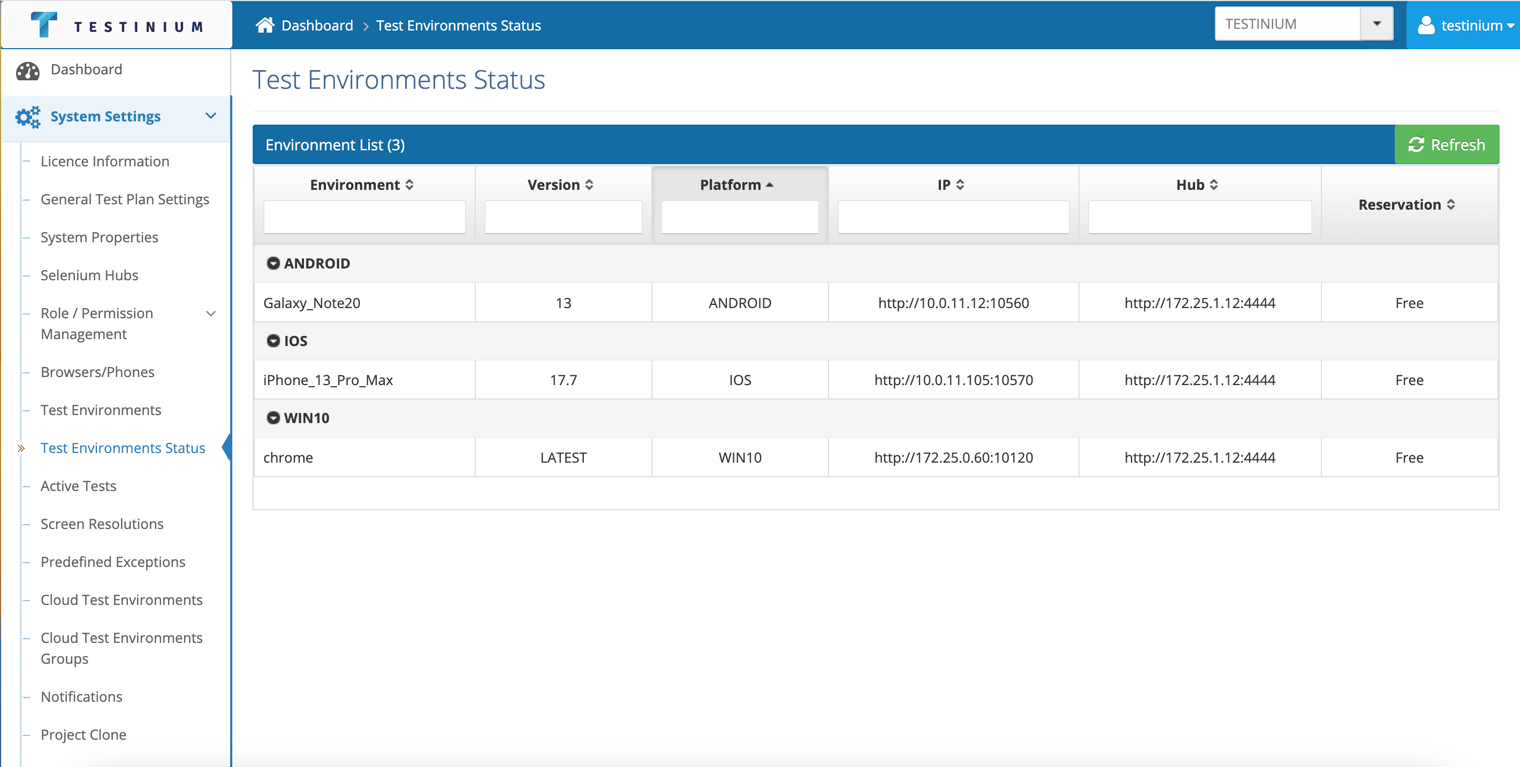
Task: Open Cloud Test Environments Groups
Action: pyautogui.click(x=121, y=648)
